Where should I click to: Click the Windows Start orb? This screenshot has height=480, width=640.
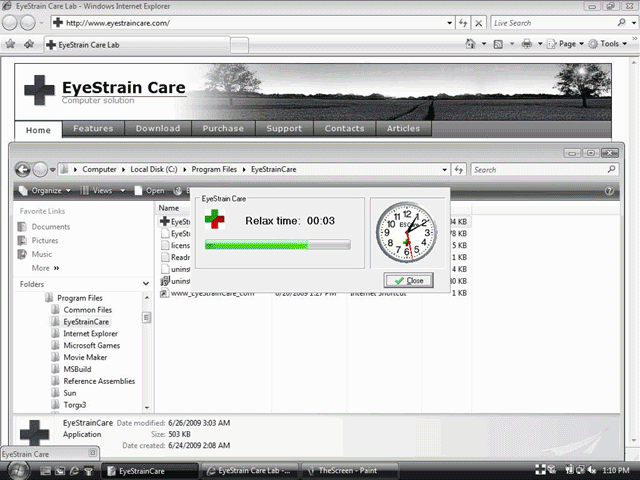coord(18,471)
